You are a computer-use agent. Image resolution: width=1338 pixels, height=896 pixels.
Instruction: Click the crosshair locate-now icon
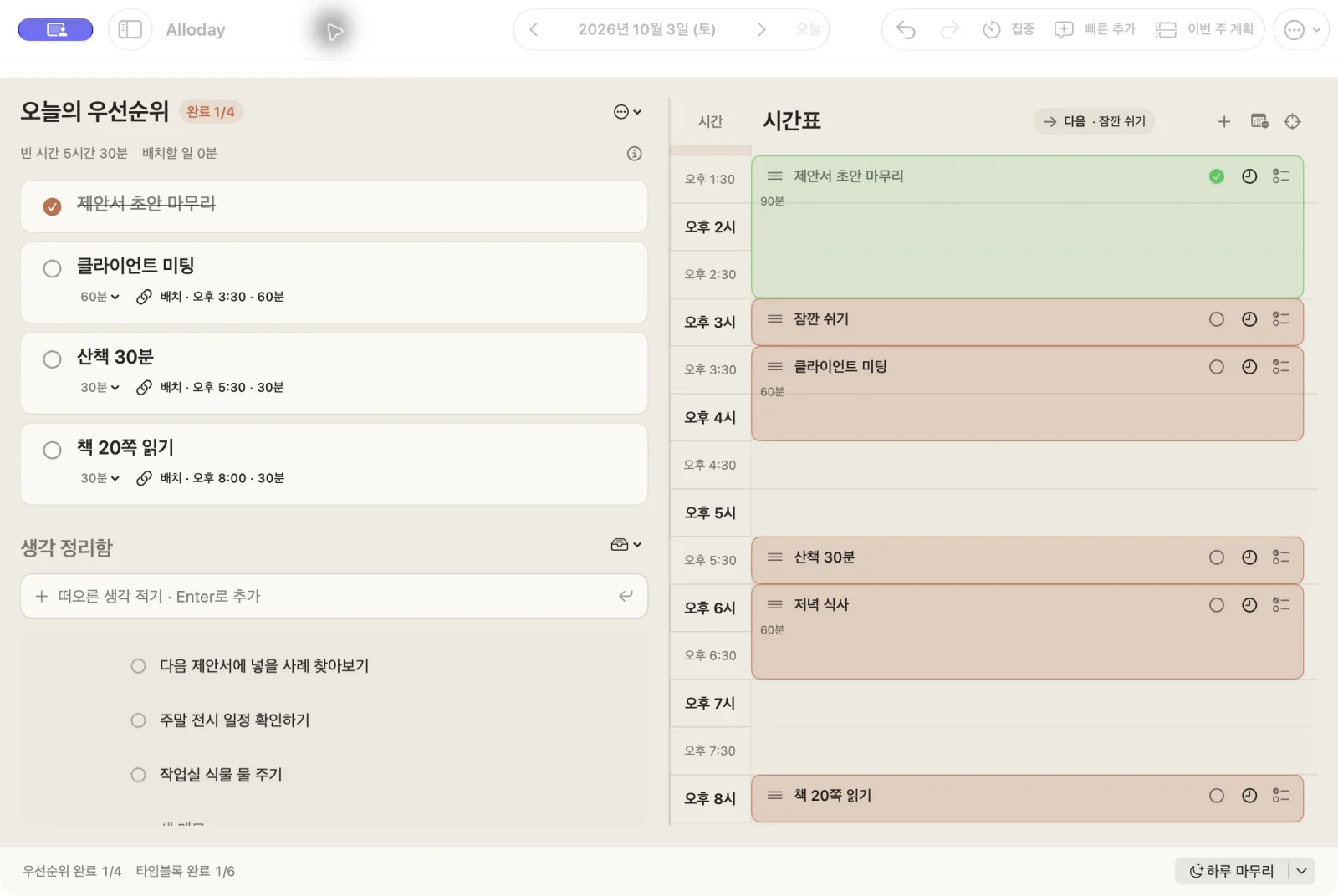click(x=1292, y=122)
